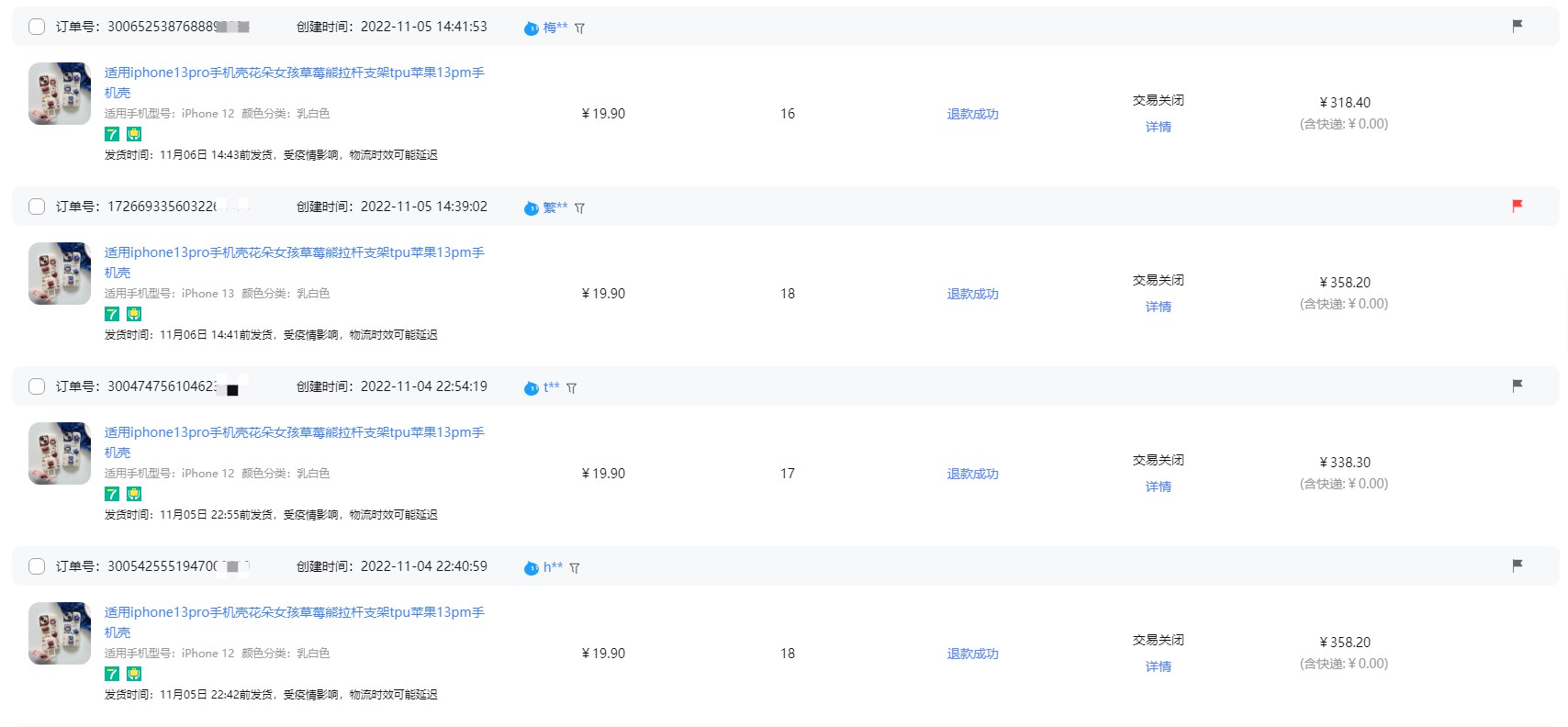Open 详情 link for the ¥338.30 order
Viewport: 1568px width, 727px height.
1158,487
